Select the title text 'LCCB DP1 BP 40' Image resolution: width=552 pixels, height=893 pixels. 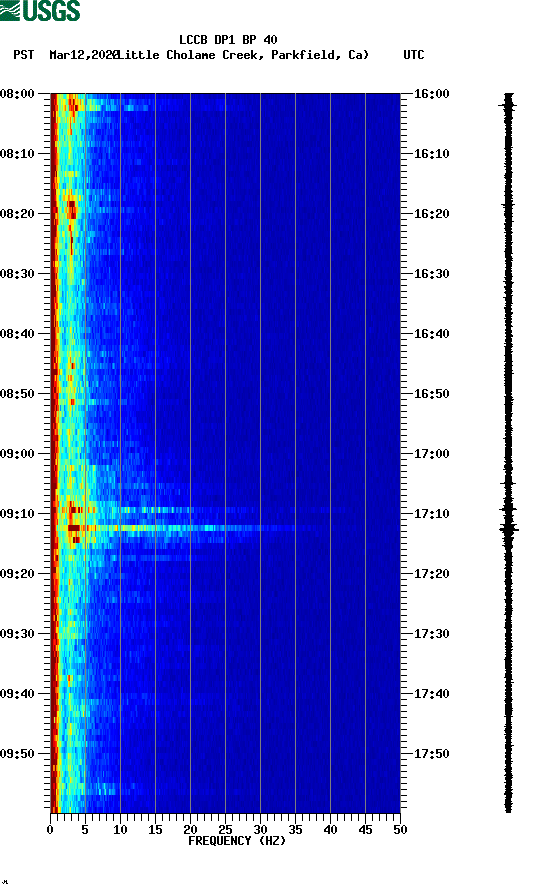pyautogui.click(x=228, y=40)
